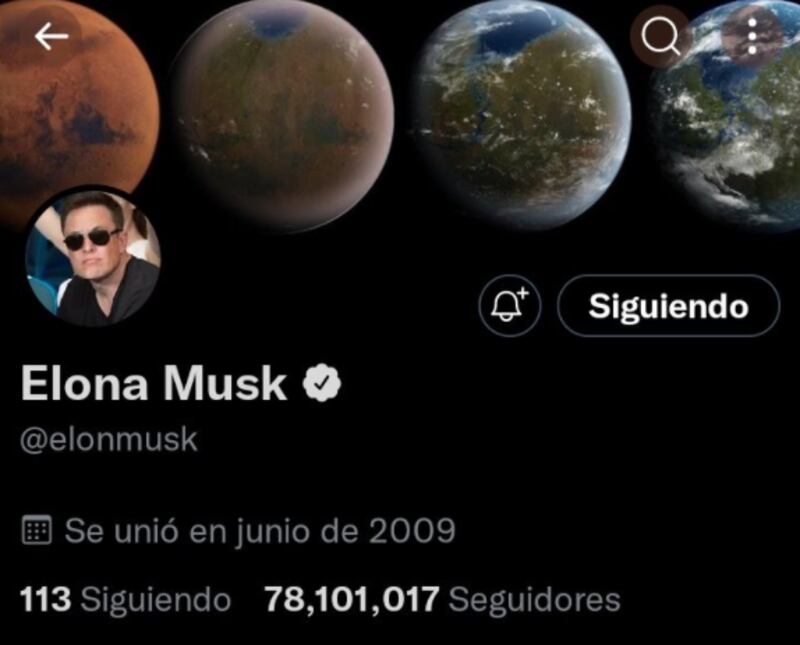Click the year 2009 in the join date

point(412,530)
